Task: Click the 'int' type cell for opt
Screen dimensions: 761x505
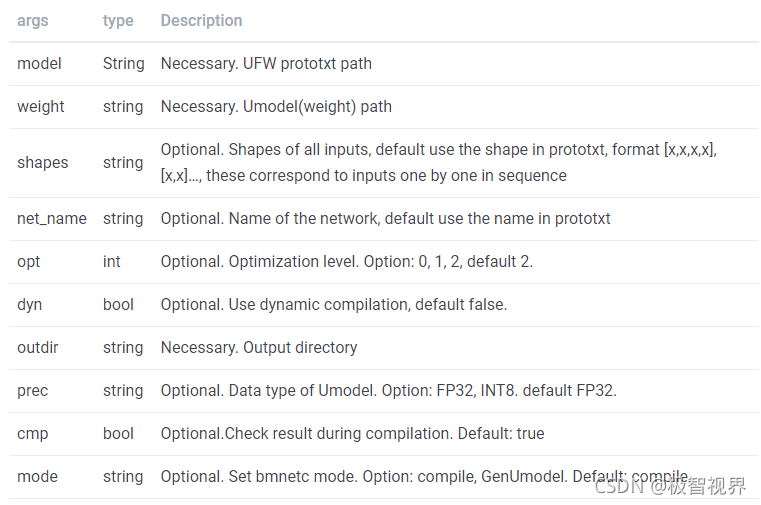Action: 111,261
